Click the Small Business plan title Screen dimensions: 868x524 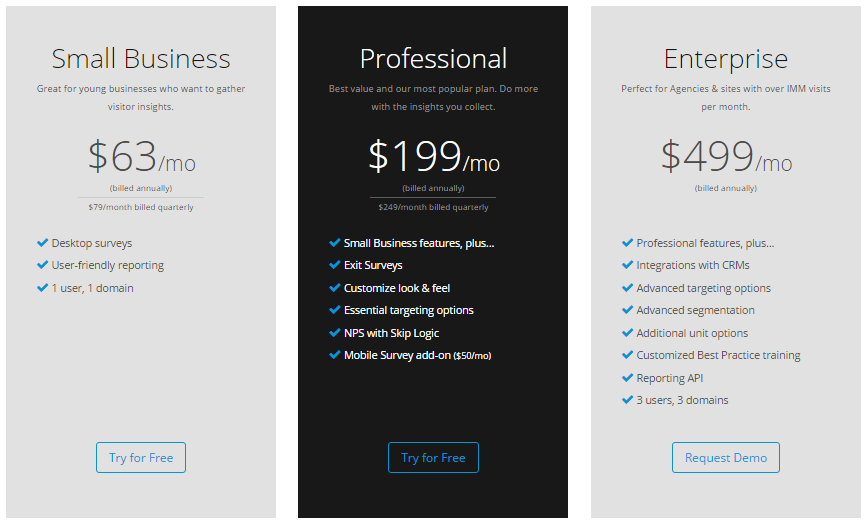point(141,59)
